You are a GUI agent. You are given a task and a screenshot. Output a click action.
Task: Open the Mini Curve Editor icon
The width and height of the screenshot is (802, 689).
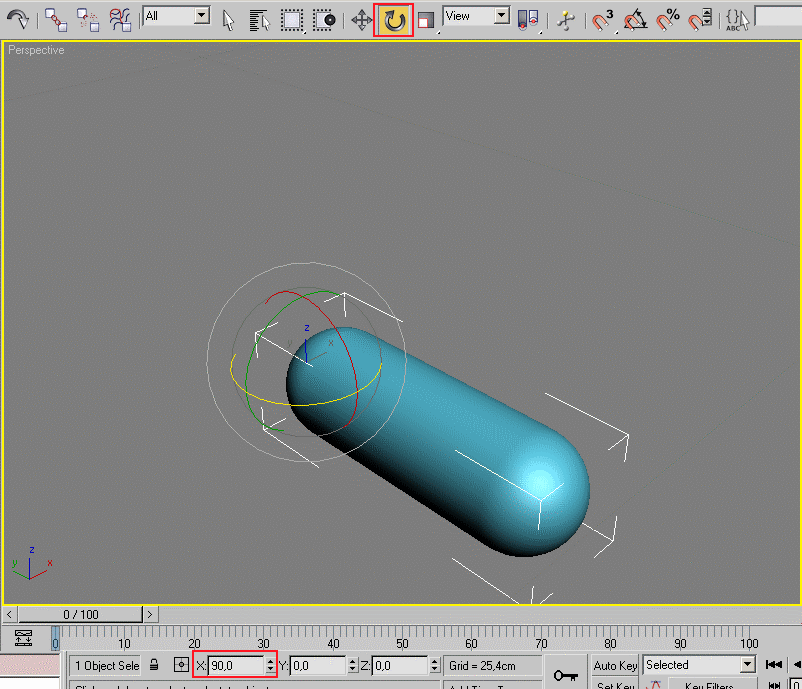tap(24, 638)
